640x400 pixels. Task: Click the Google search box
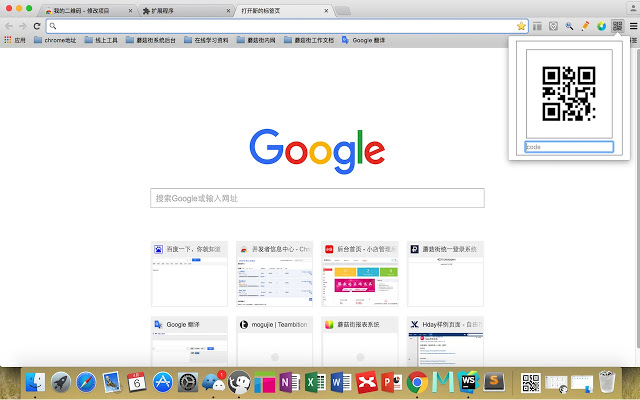[x=317, y=198]
